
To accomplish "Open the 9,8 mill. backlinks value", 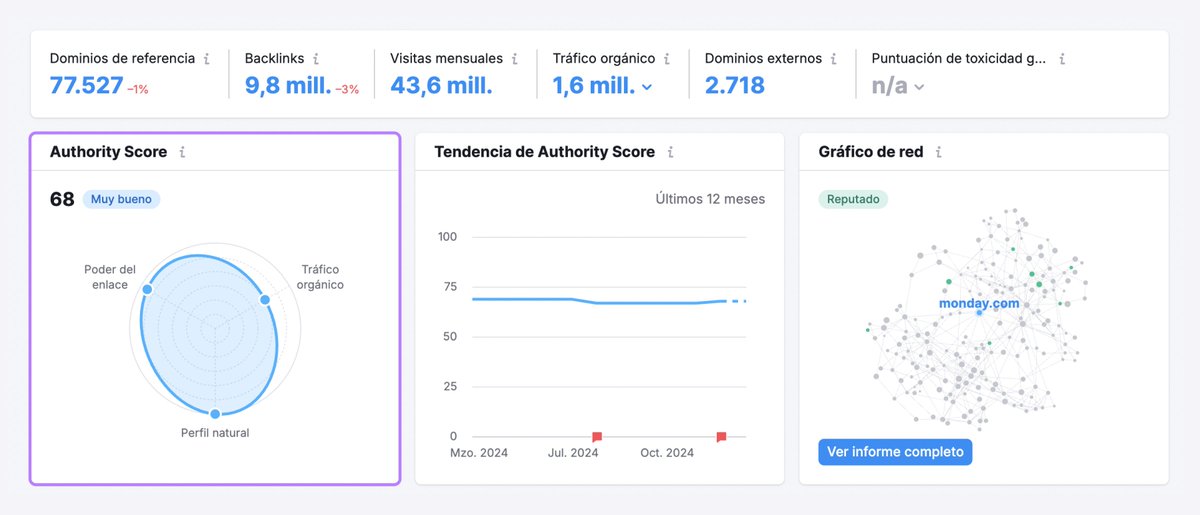I will point(288,85).
